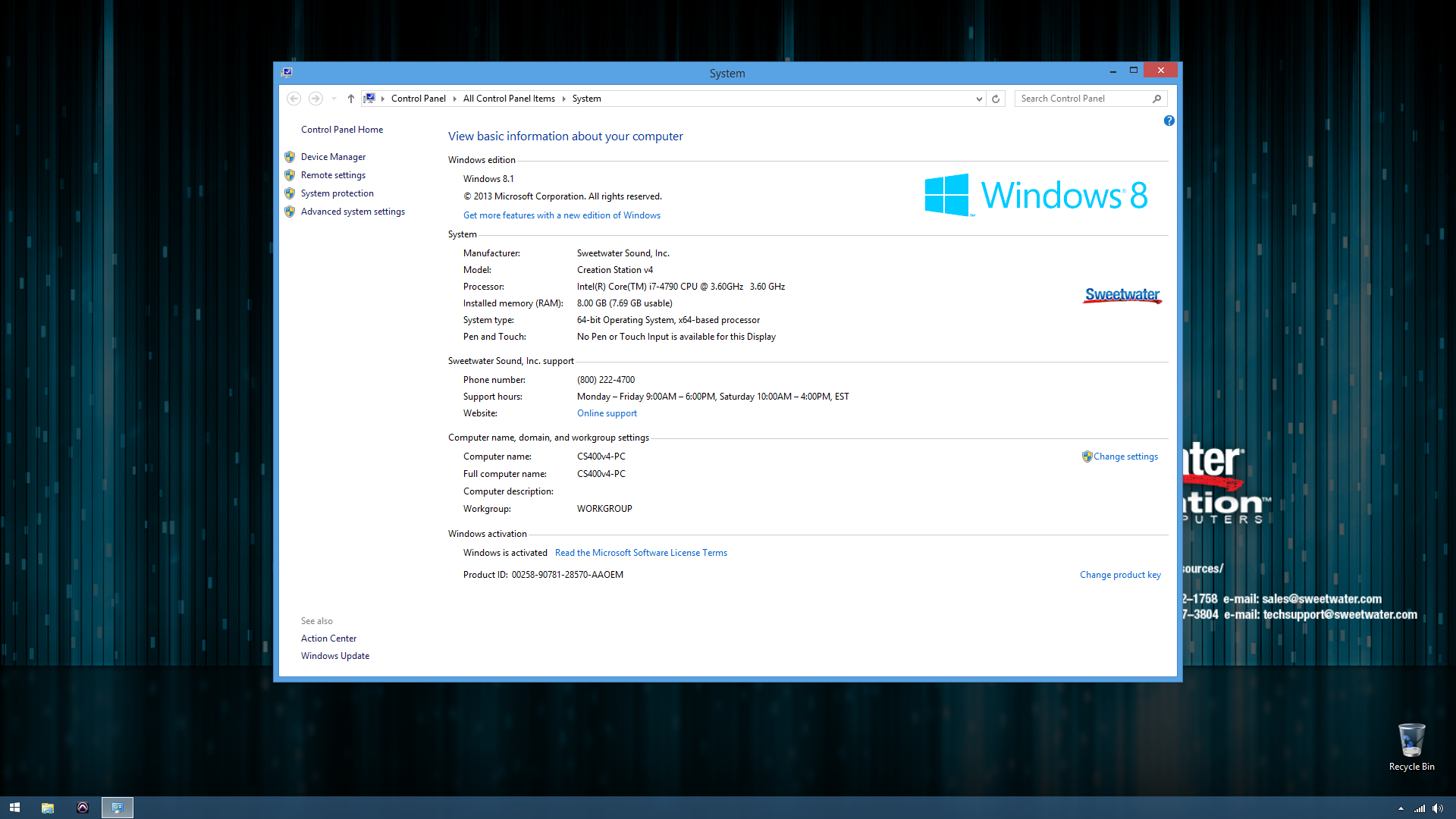Open Remote settings
Viewport: 1456px width, 819px height.
(x=333, y=175)
